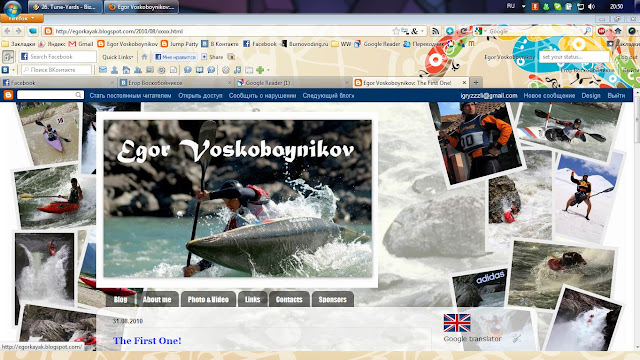Click the Gmail bookmark
Viewport: 640px width, 360px height.
[x=81, y=44]
